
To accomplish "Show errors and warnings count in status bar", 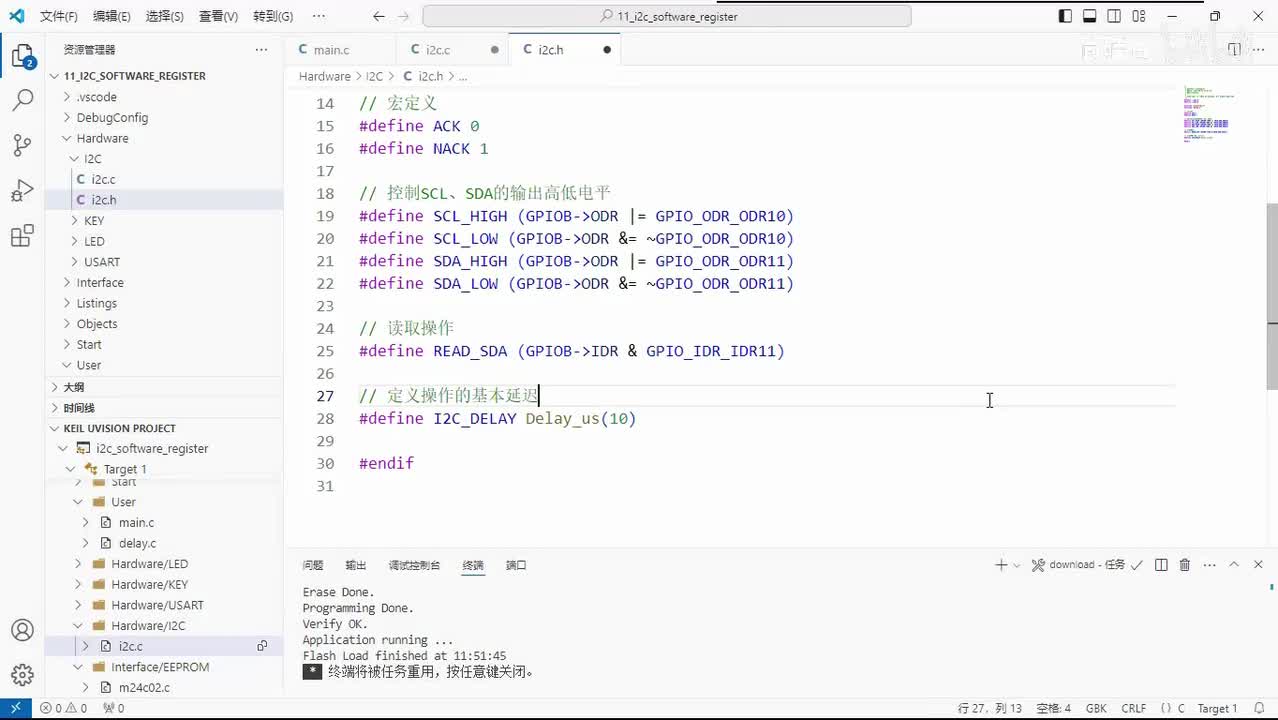I will click(62, 708).
